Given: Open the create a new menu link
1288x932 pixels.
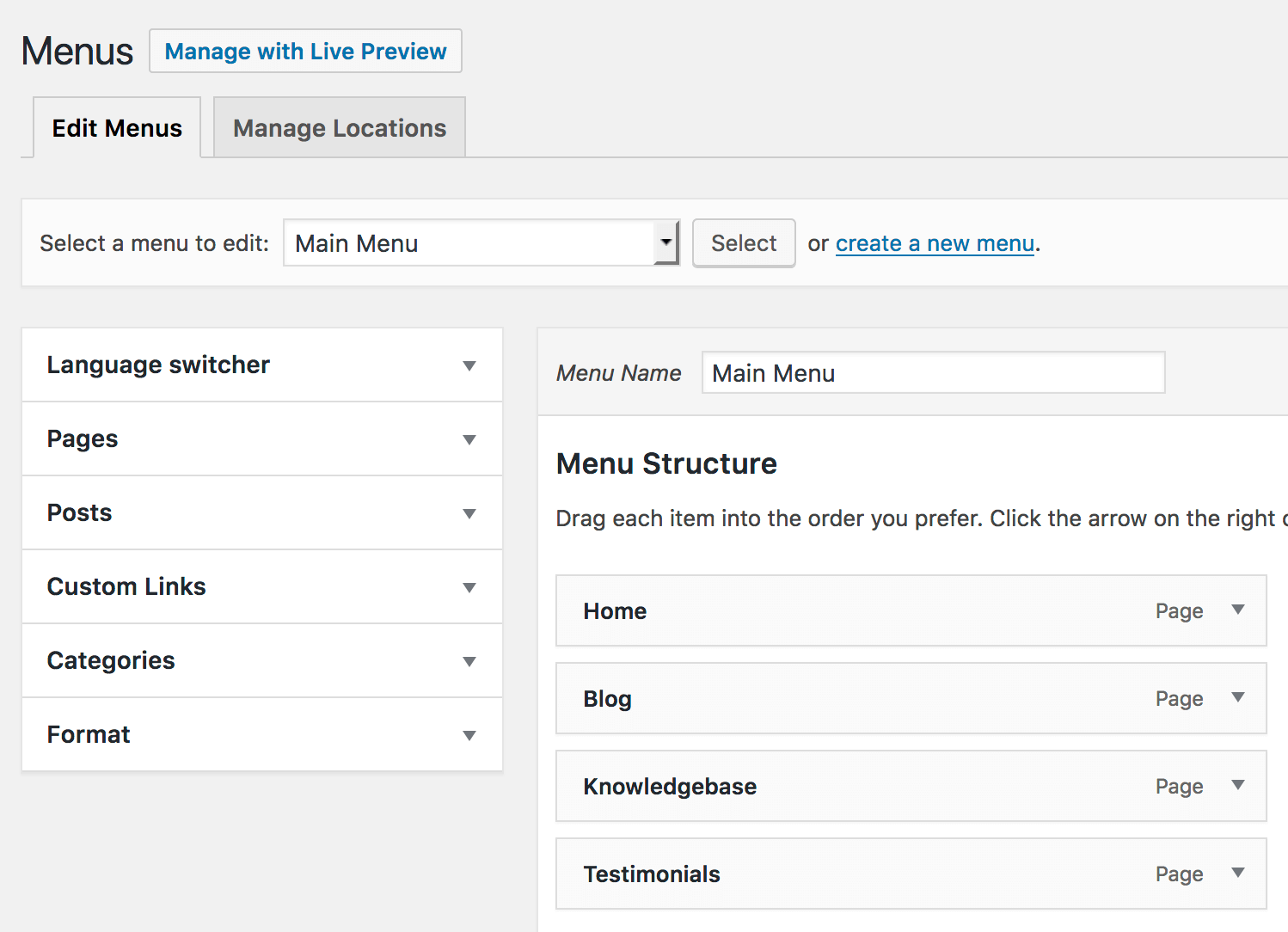Looking at the screenshot, I should tap(935, 243).
